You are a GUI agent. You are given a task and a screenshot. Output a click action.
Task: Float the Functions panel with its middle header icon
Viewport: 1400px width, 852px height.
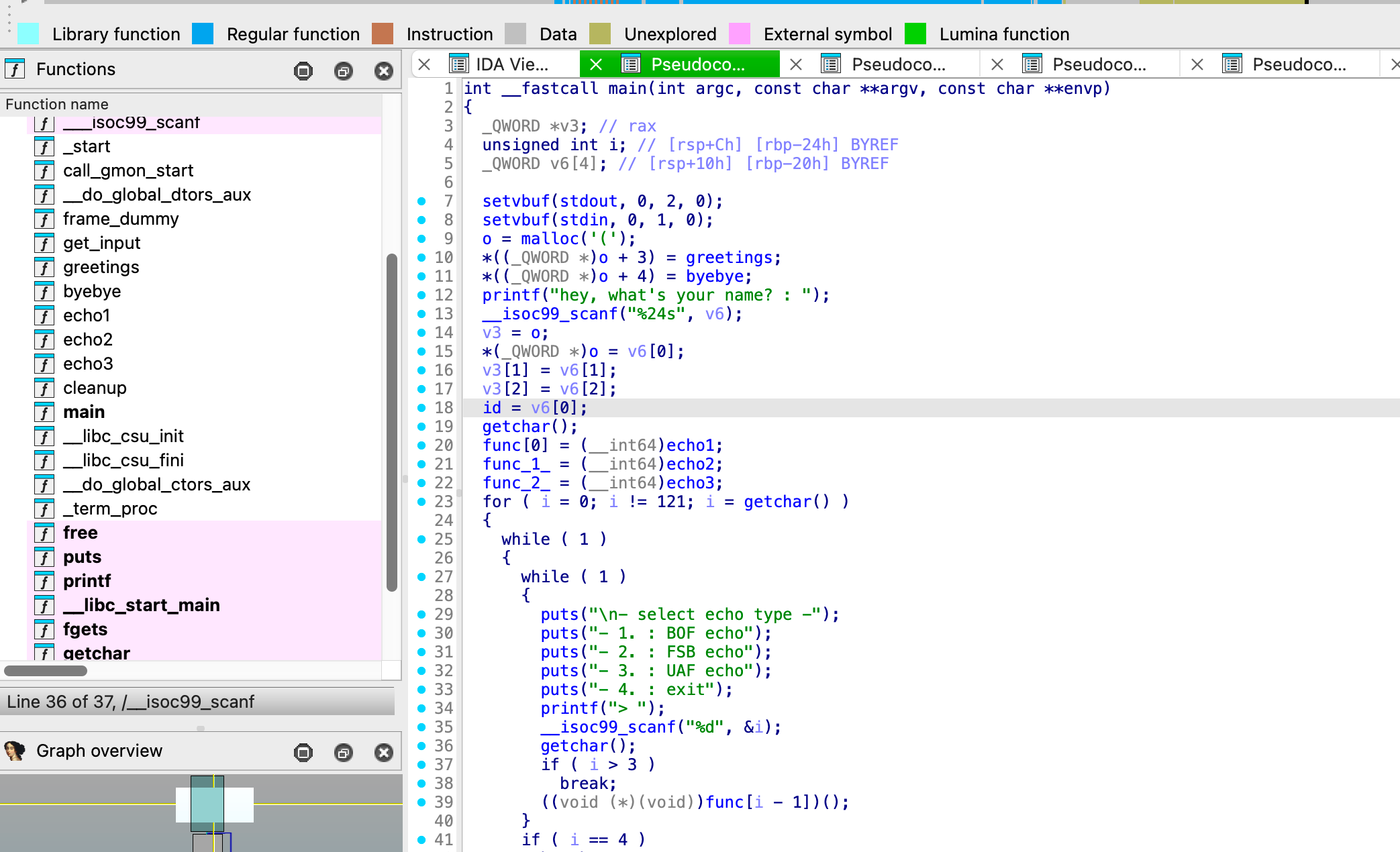click(x=343, y=70)
